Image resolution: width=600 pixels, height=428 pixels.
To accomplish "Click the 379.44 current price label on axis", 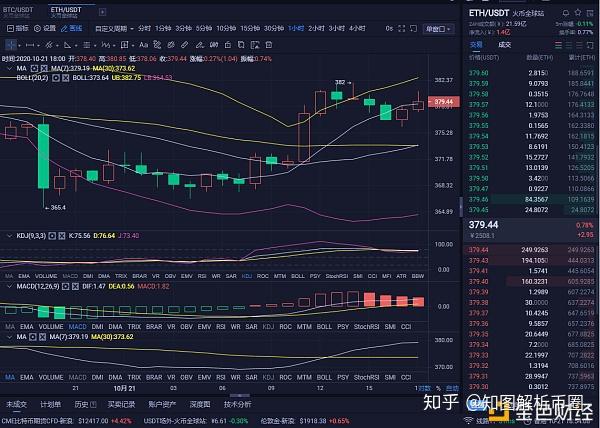I will pyautogui.click(x=444, y=102).
